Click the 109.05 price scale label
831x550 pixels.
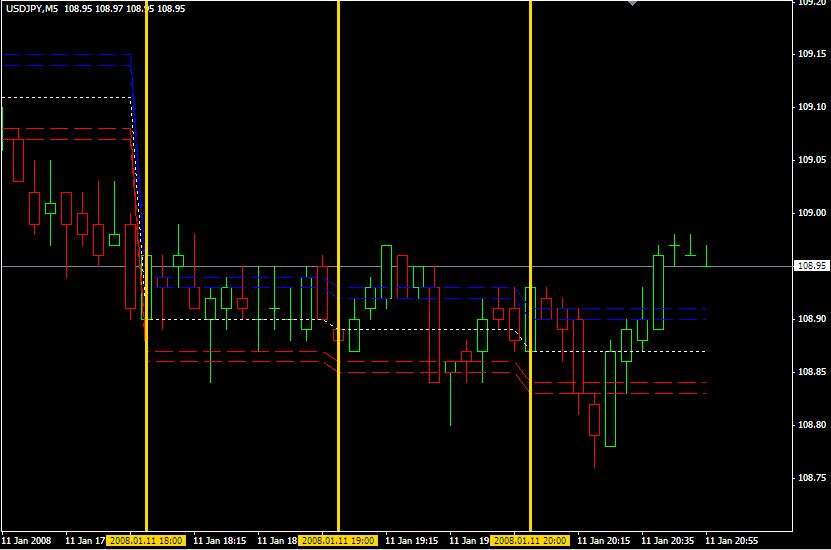tap(812, 159)
